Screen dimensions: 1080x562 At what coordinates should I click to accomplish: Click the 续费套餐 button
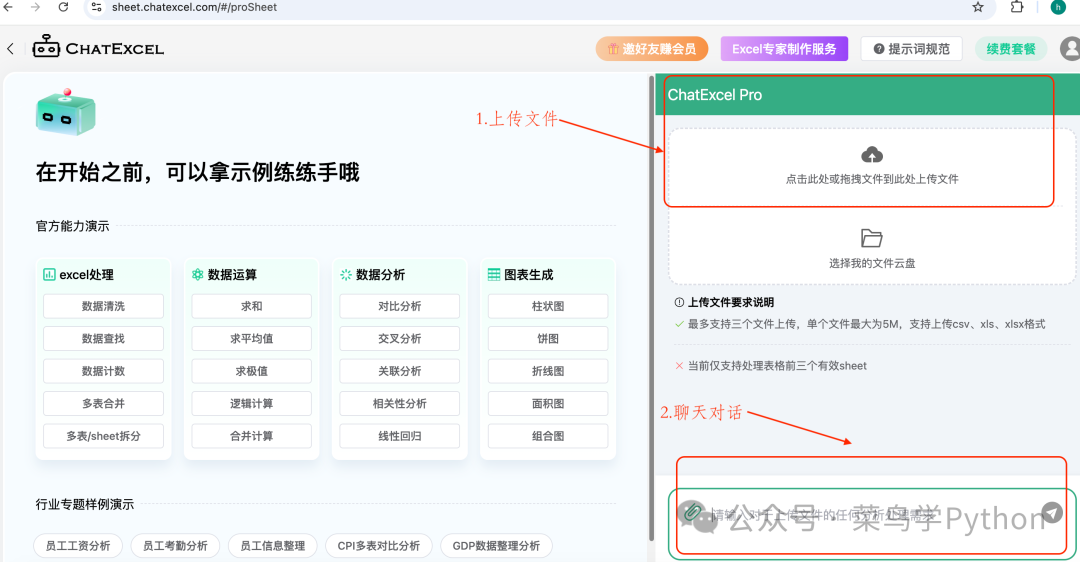click(x=1010, y=49)
